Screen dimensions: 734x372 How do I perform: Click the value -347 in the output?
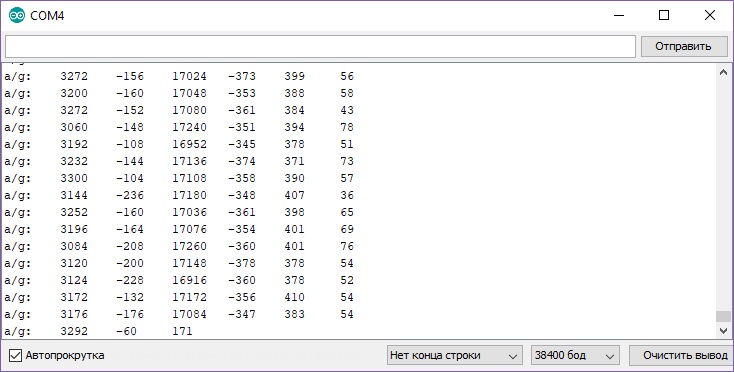[x=242, y=314]
